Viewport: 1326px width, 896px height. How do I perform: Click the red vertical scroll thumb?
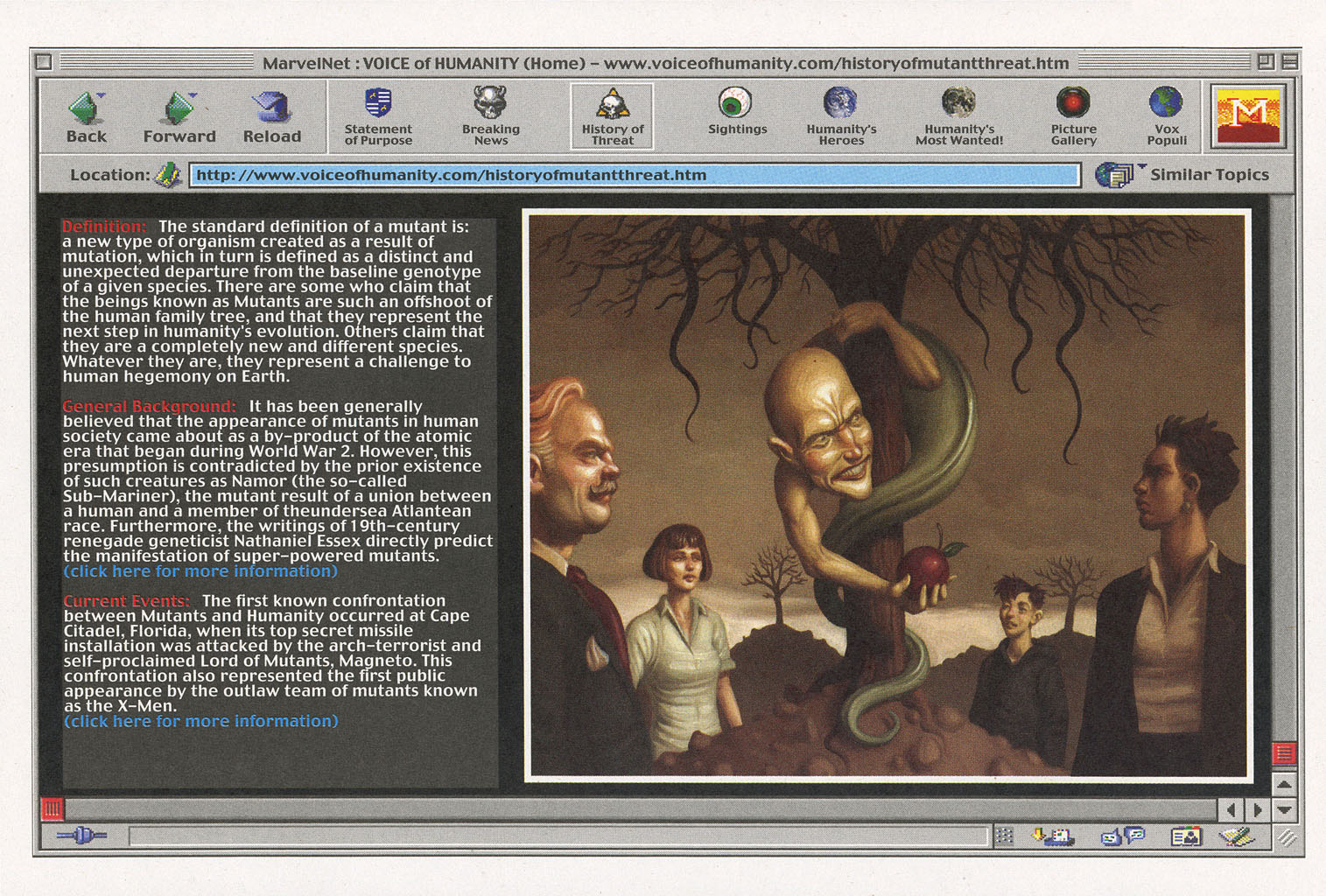pos(1283,753)
